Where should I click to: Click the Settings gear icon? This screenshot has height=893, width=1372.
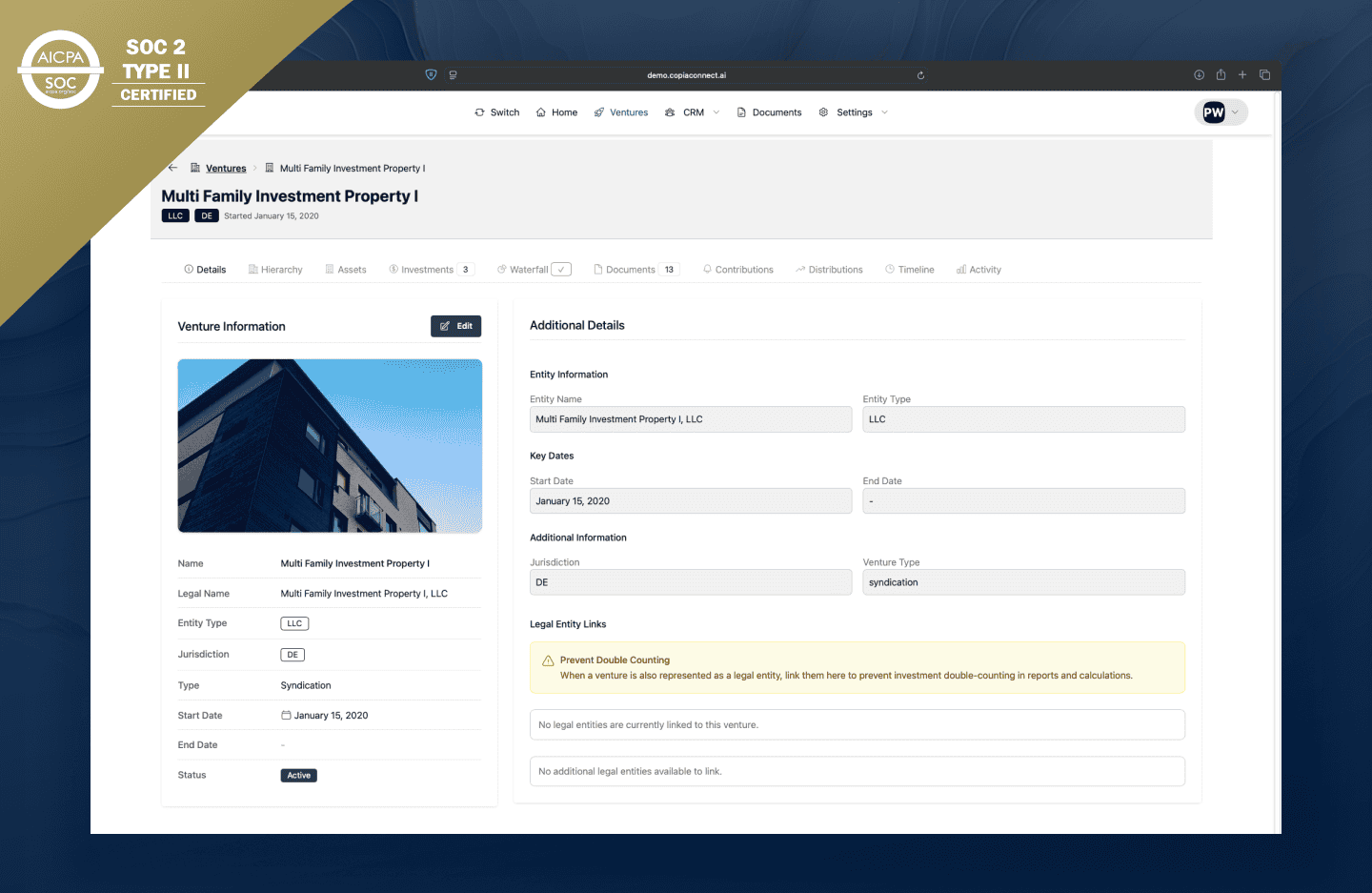click(823, 112)
